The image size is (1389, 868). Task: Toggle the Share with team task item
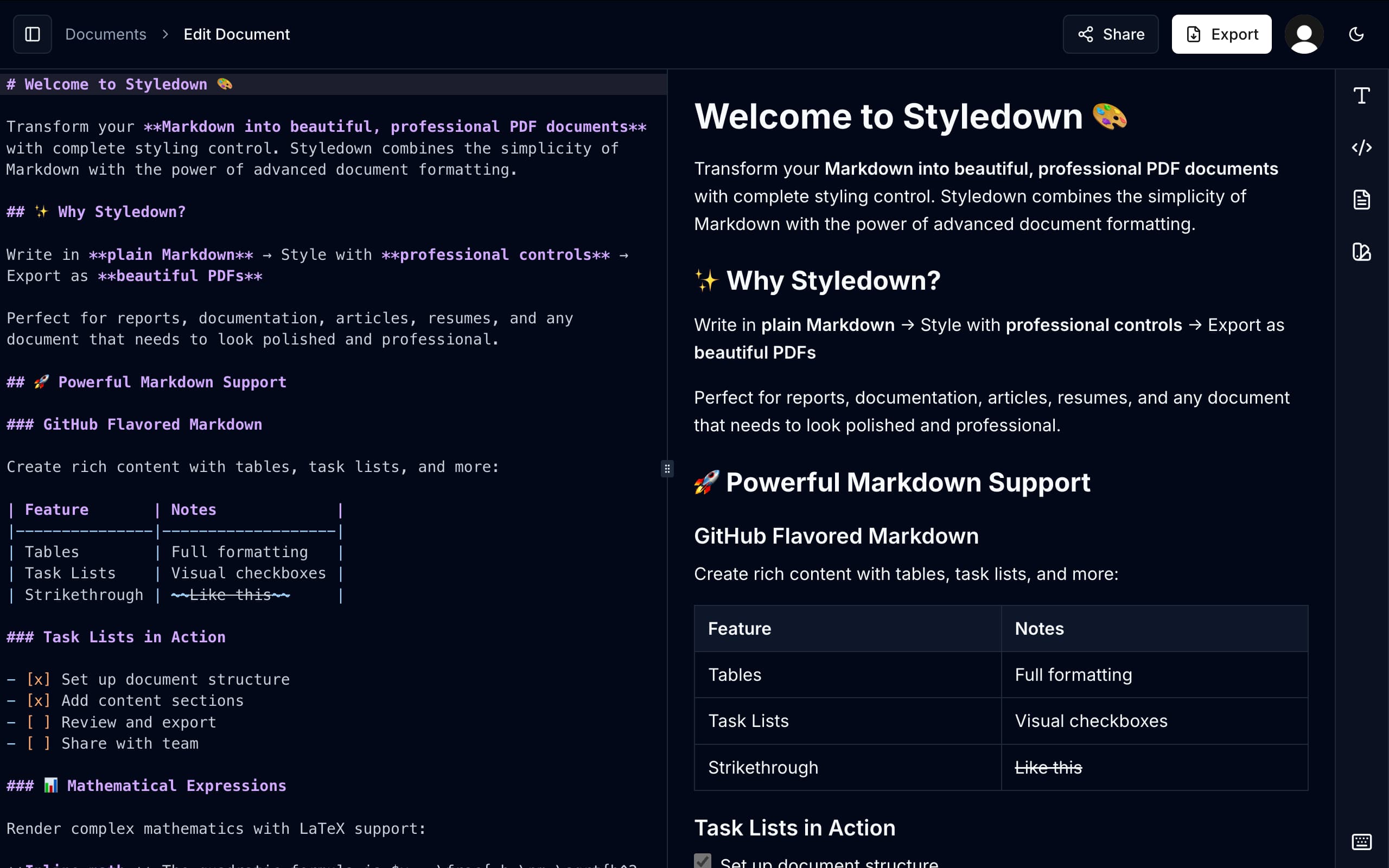pos(39,743)
